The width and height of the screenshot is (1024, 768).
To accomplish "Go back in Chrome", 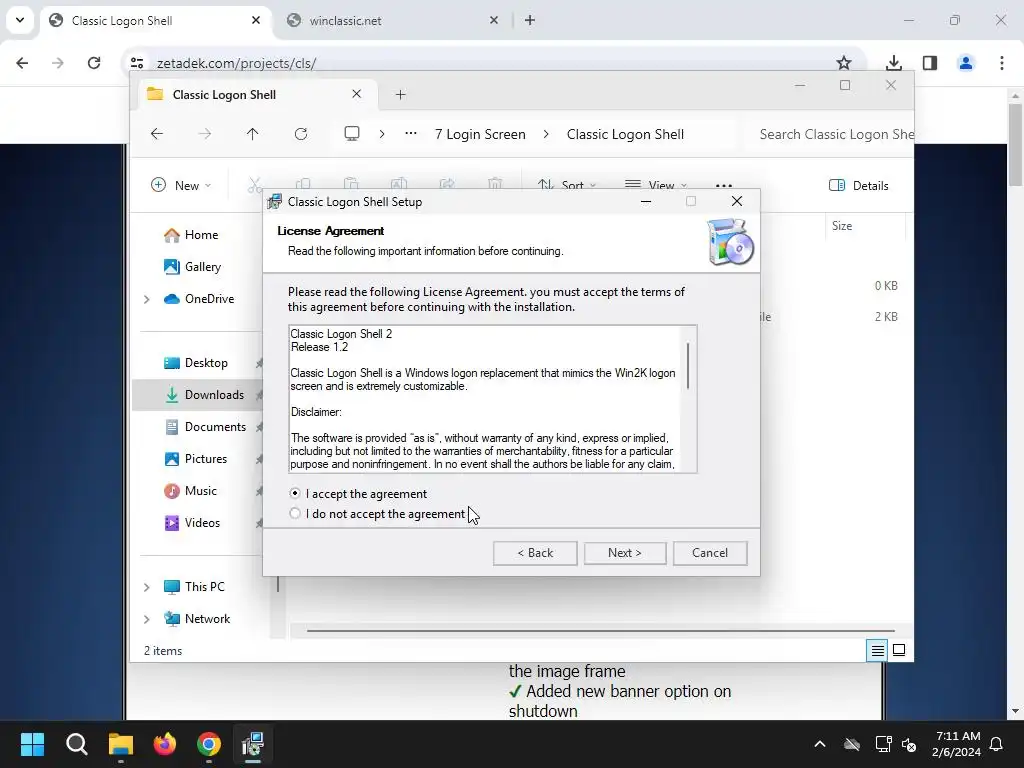I will click(x=22, y=63).
